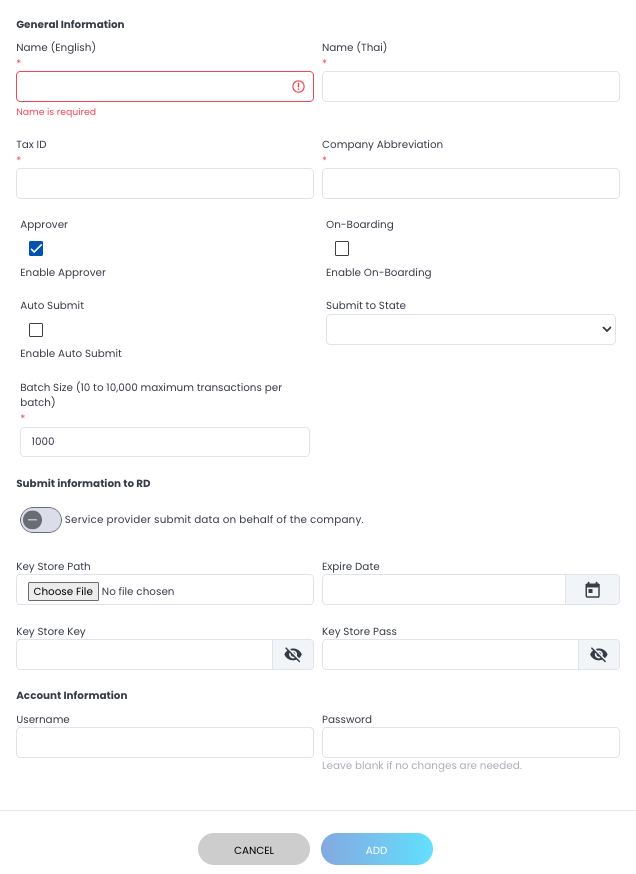This screenshot has width=636, height=874.
Task: Click the Name (English) error icon
Action: point(298,87)
